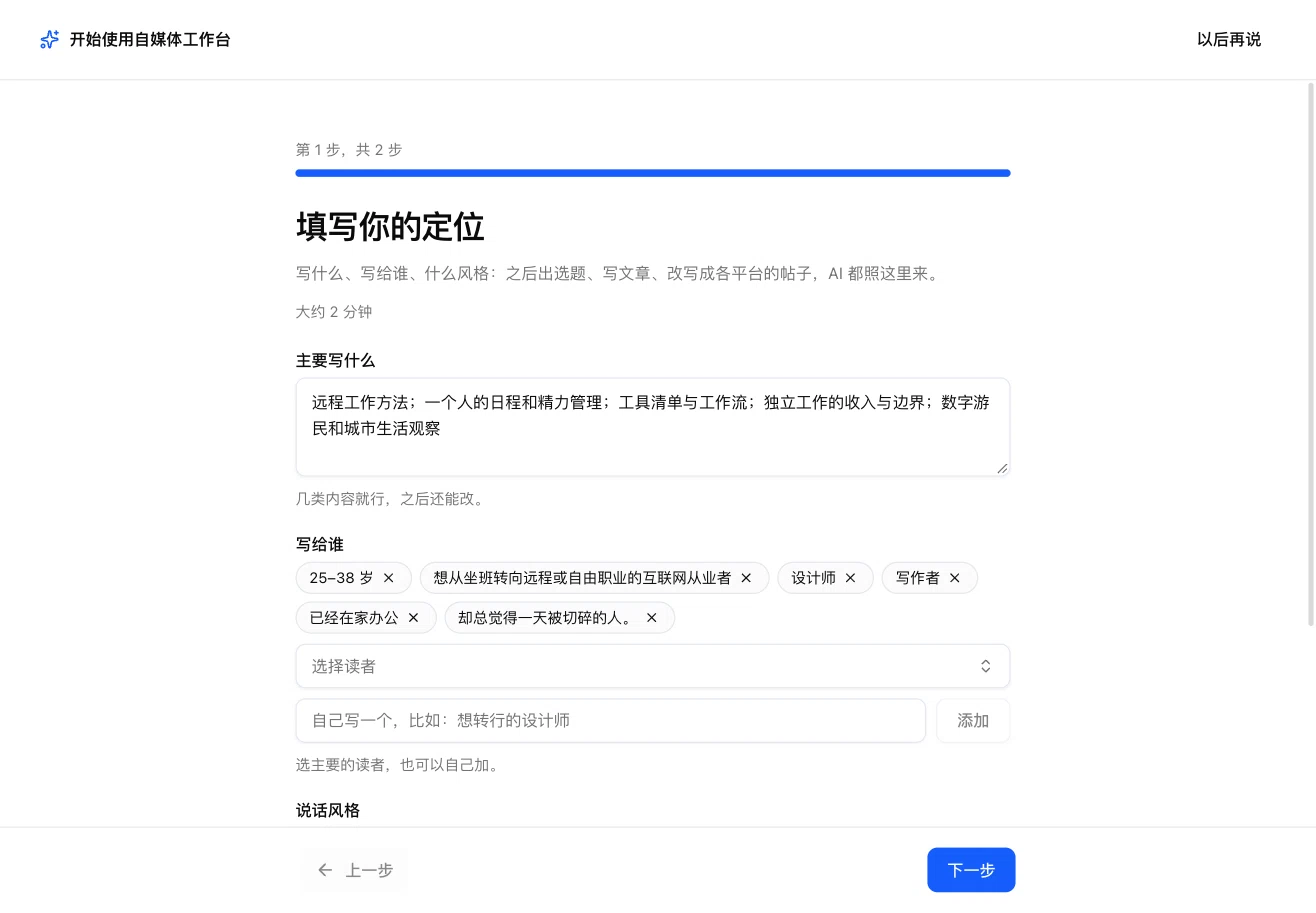This screenshot has height=913, width=1316.
Task: Remove the "却总觉得一天被切碎的人。" tag
Action: coord(652,618)
